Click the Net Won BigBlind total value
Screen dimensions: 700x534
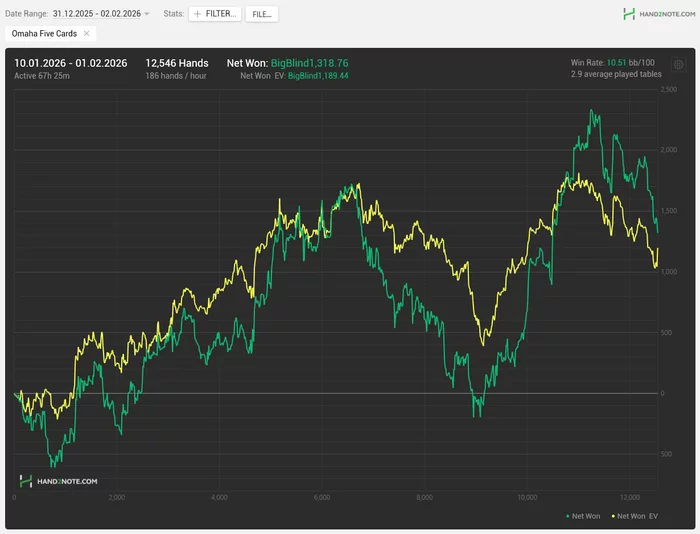click(x=309, y=62)
